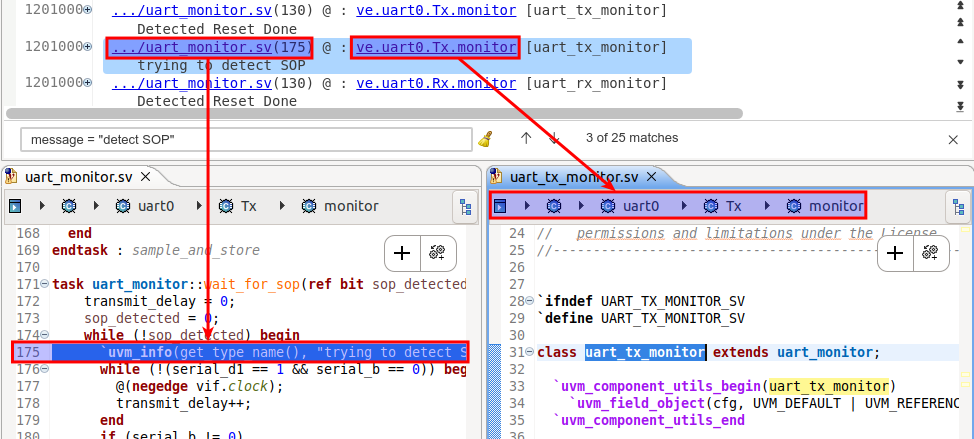
Task: Select the uart0 breadcrumb in the uart_monitor.sv editor
Action: [145, 206]
